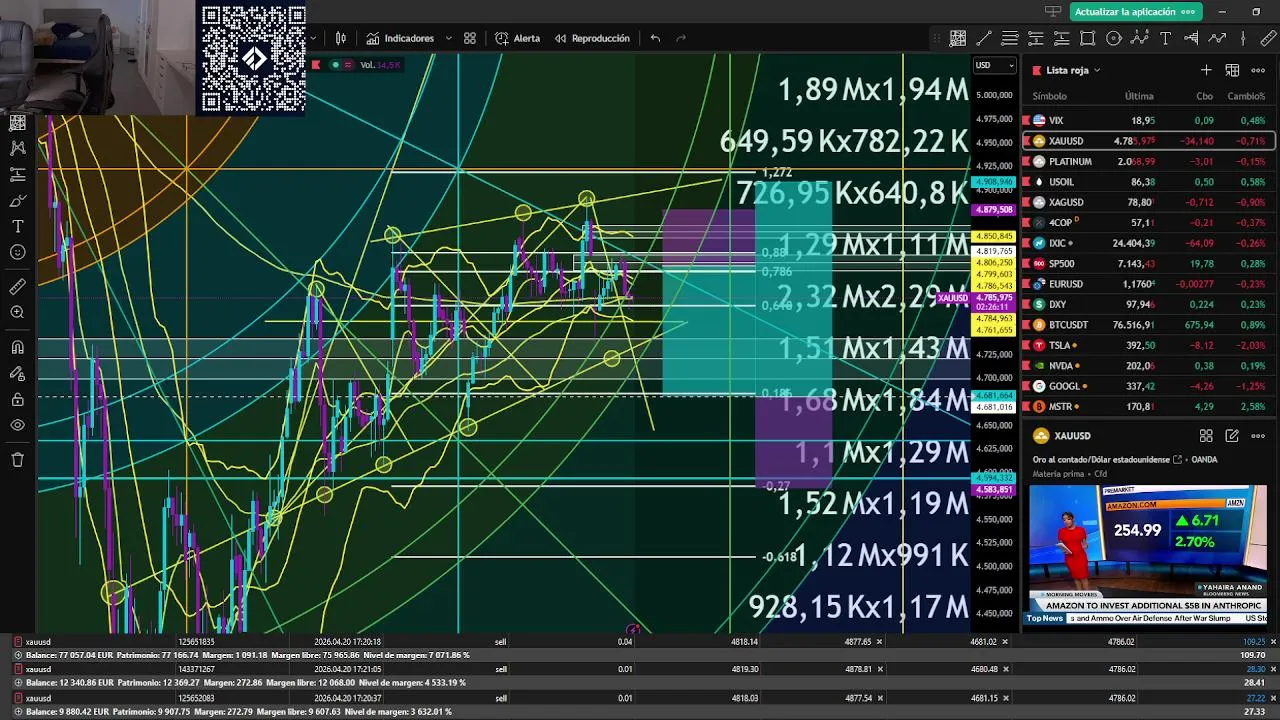Select SP500 in the watchlist
The image size is (1280, 720).
(x=1148, y=264)
